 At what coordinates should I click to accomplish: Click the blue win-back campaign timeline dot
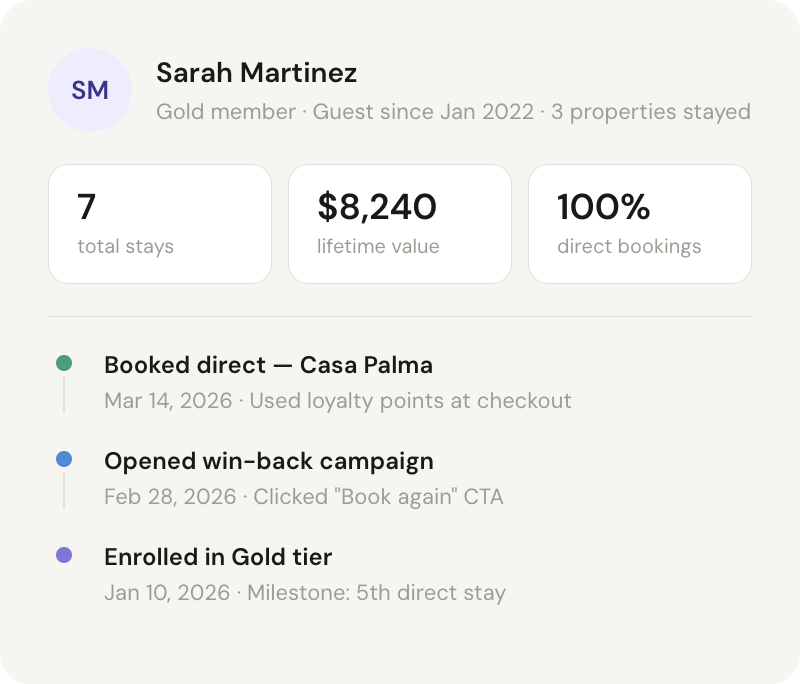64,460
